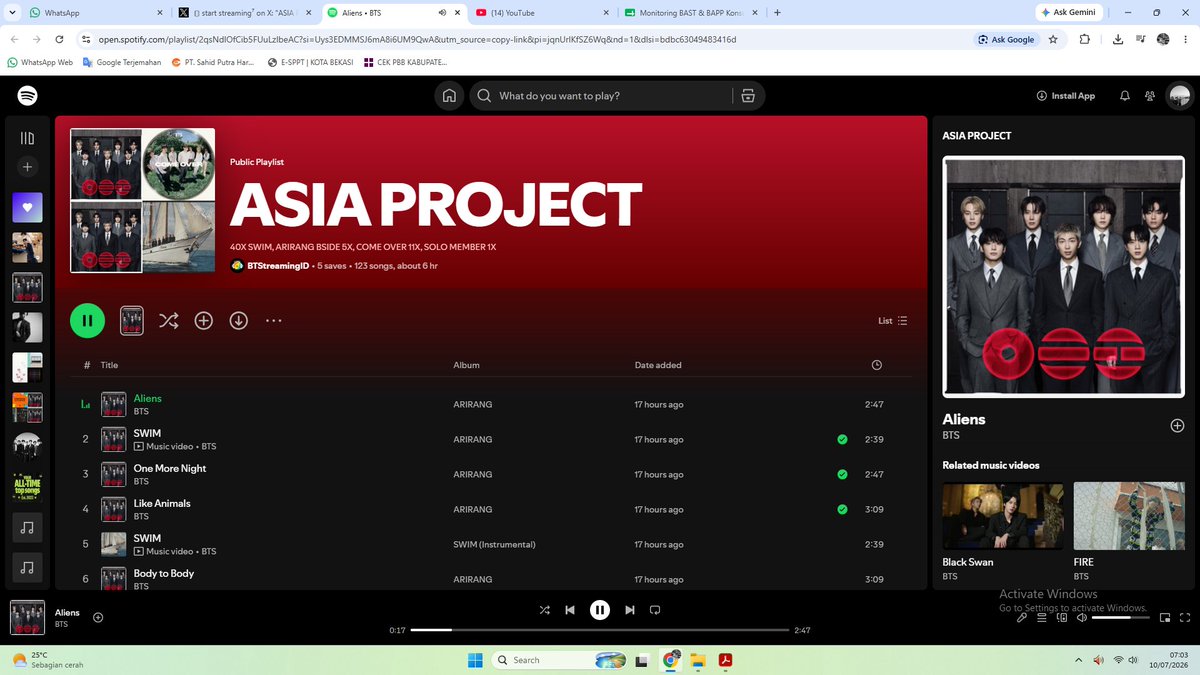
Task: Toggle Smart Shuffle beside the playlist cover
Action: point(168,320)
